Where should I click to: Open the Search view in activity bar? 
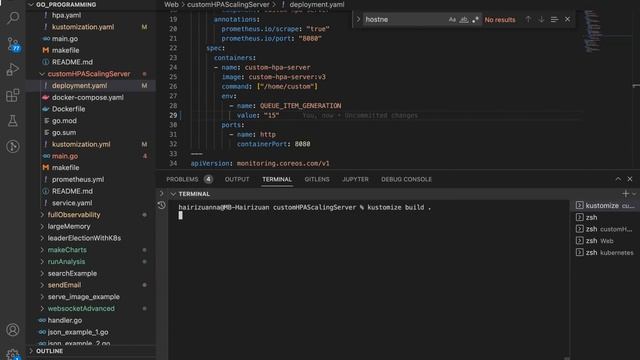tap(13, 18)
